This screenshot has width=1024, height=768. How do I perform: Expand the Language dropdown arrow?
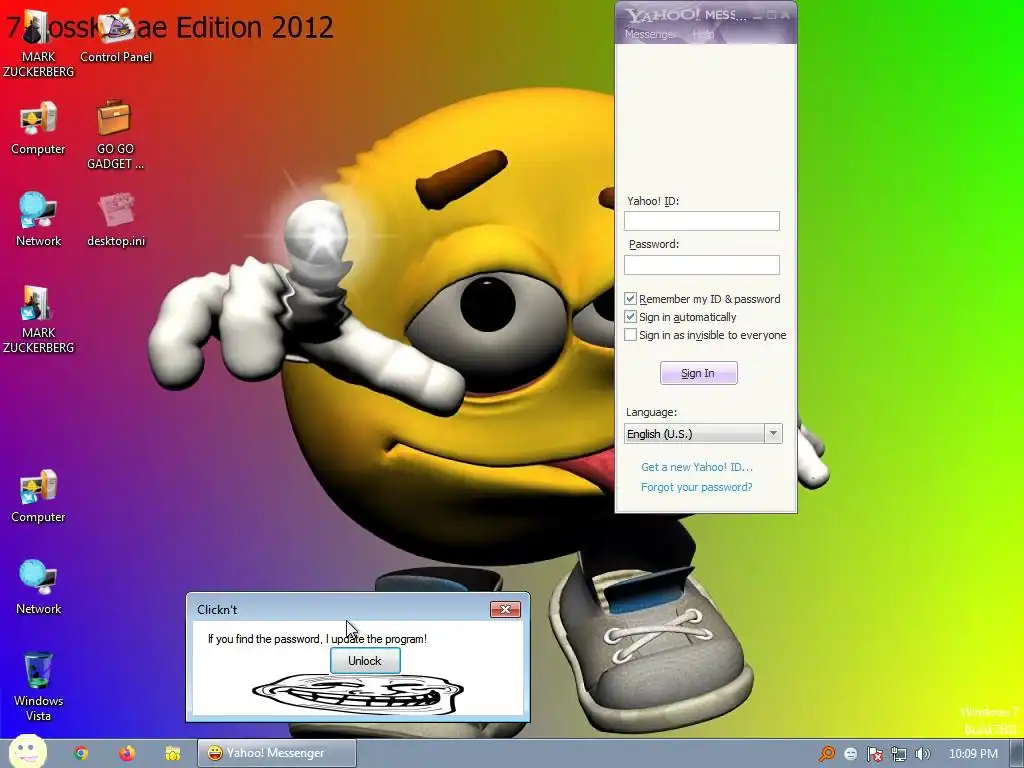click(x=773, y=434)
